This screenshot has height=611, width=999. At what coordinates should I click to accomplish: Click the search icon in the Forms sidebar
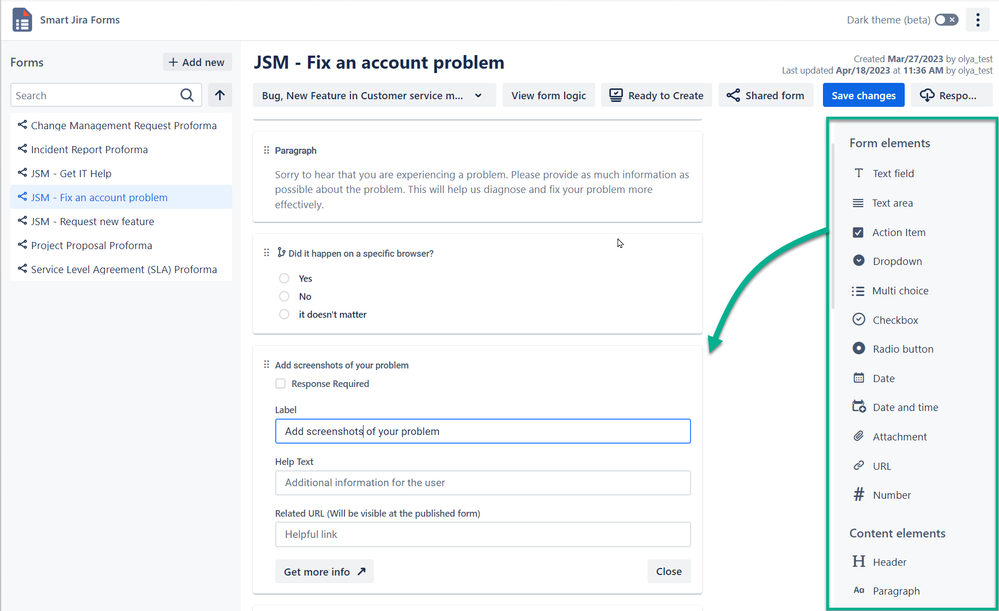186,95
